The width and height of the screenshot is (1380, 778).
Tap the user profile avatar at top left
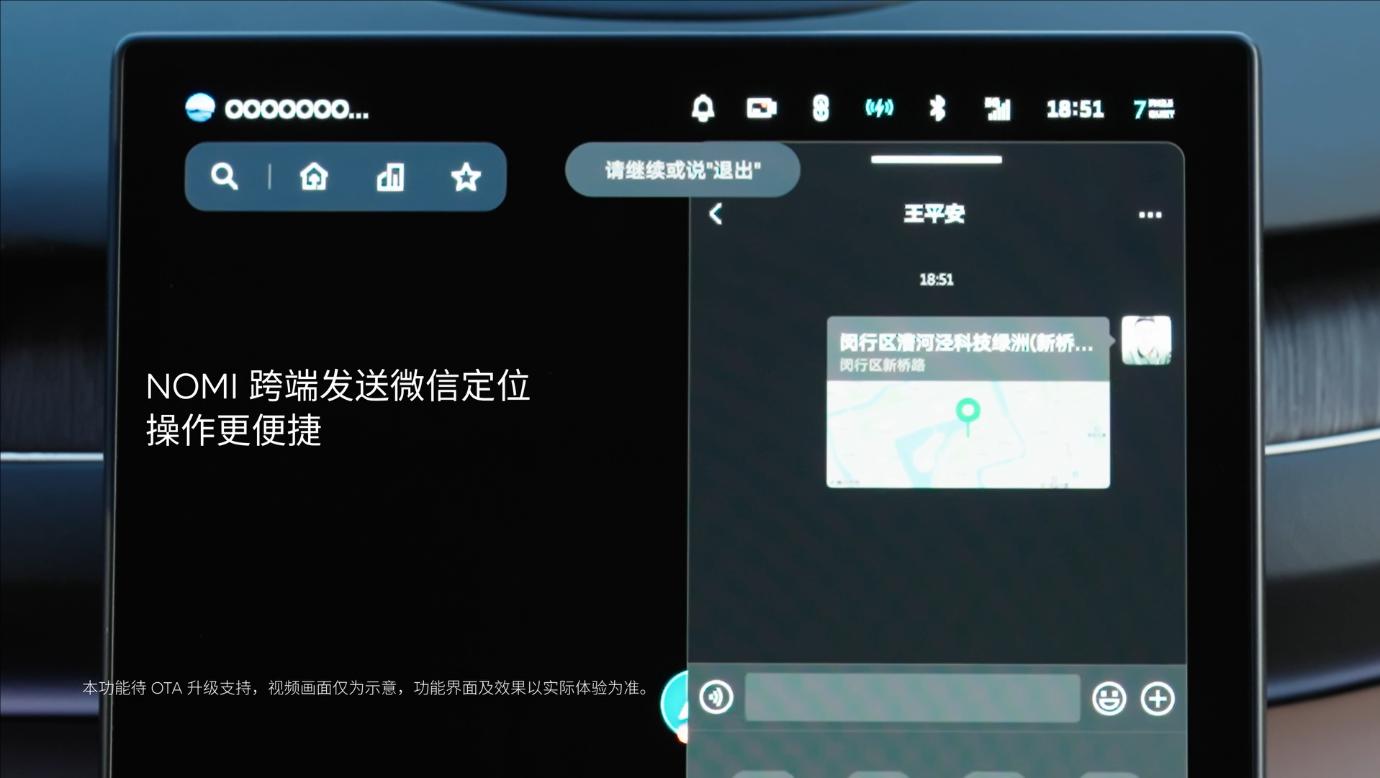coord(200,108)
